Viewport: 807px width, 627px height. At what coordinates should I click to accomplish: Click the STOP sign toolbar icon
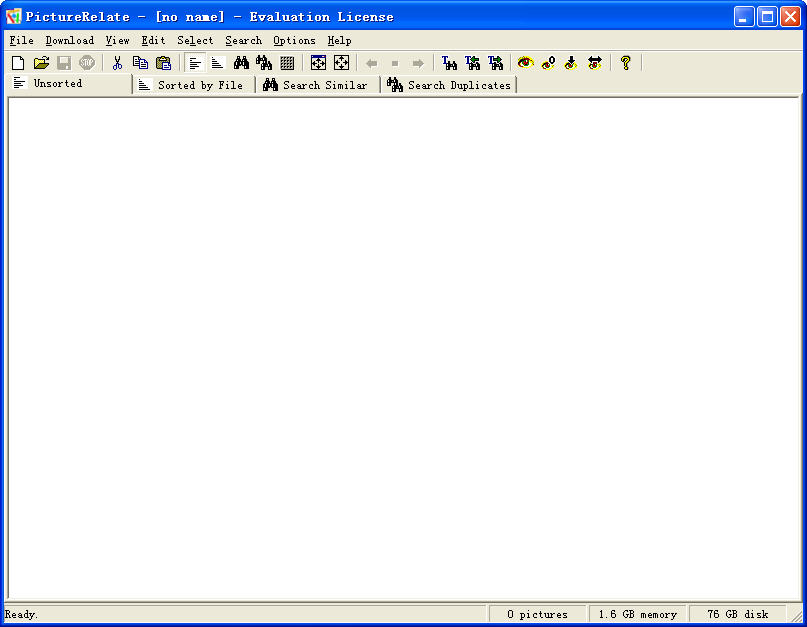coord(87,63)
